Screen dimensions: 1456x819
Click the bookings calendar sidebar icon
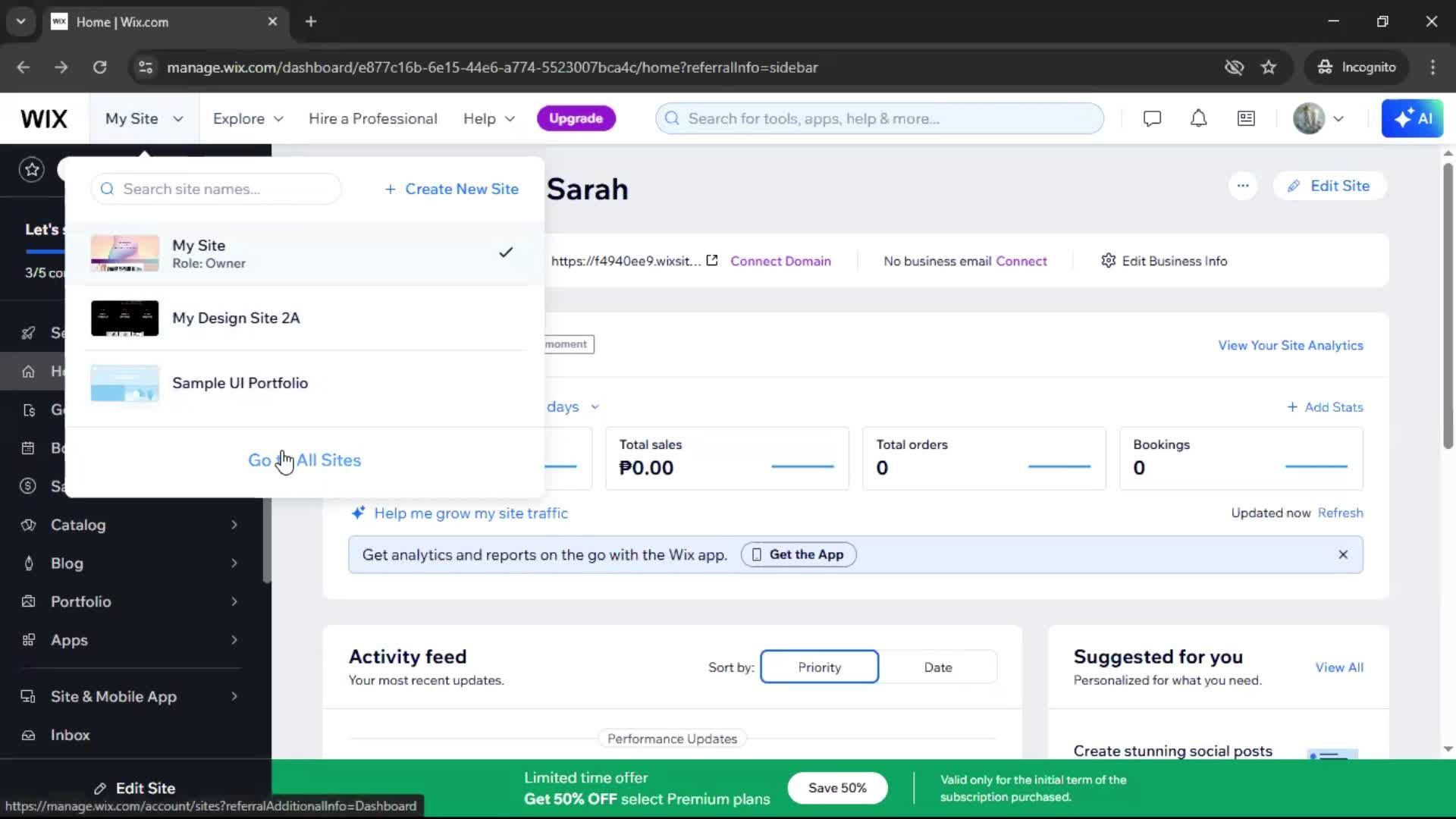[29, 448]
